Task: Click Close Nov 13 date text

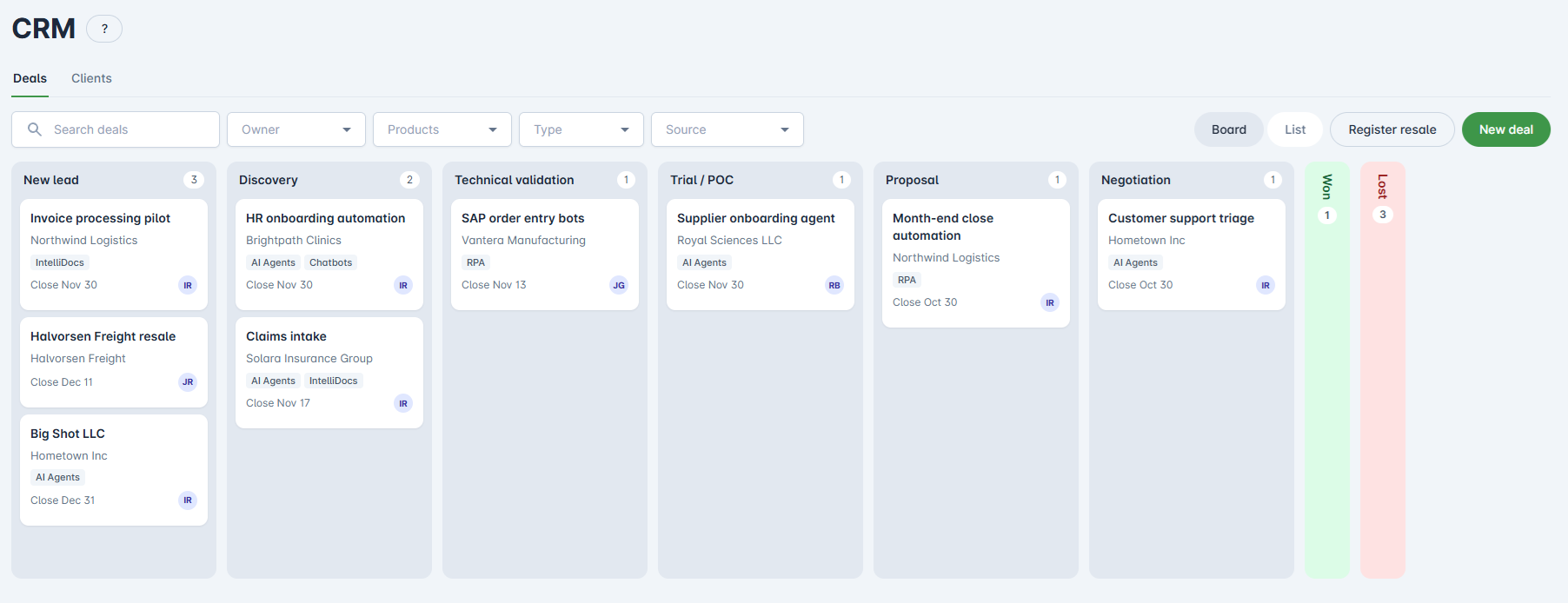Action: 494,285
